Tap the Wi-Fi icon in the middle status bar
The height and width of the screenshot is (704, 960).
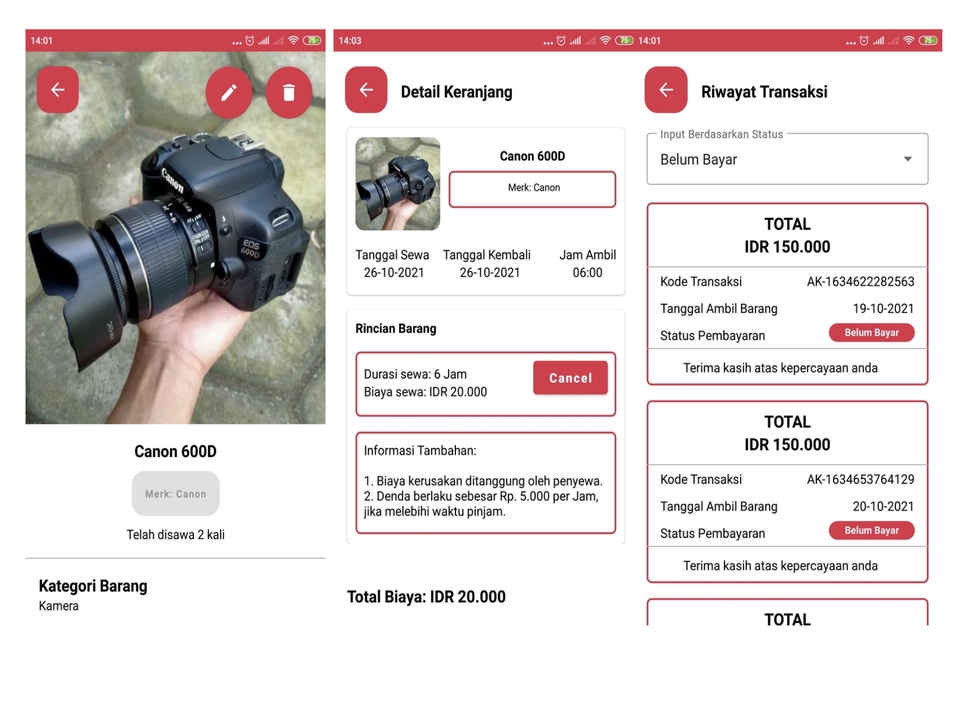[x=605, y=41]
